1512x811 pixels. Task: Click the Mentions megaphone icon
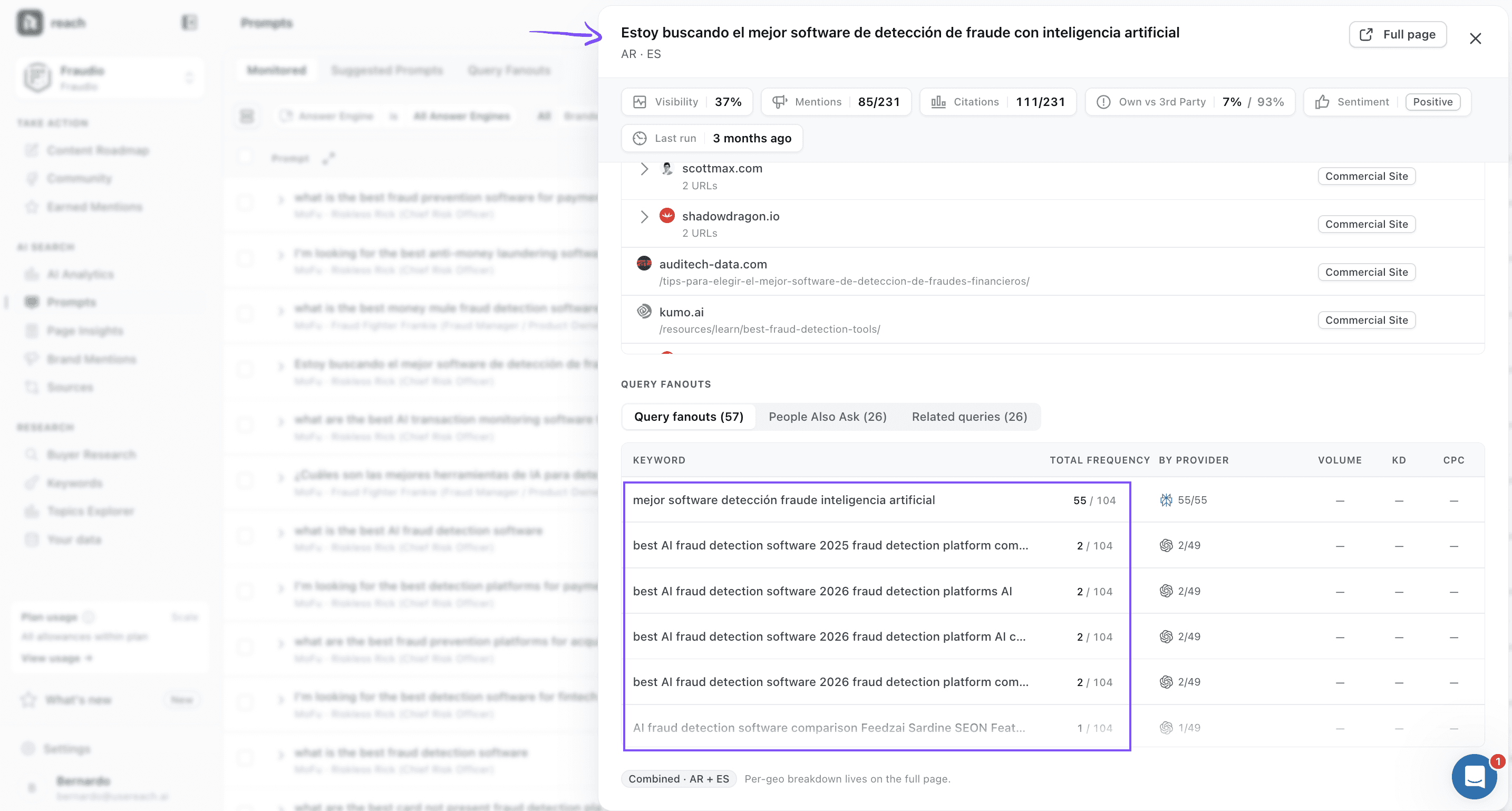[x=780, y=102]
